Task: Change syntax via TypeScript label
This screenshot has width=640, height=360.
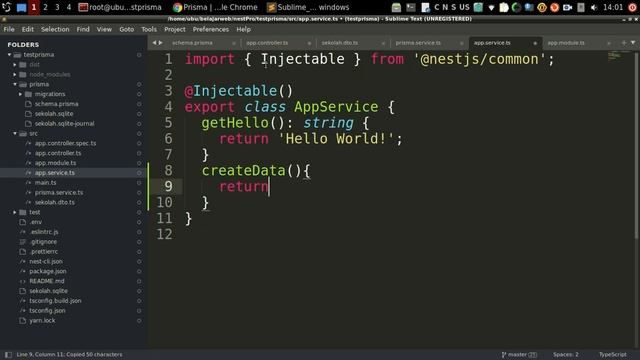Action: (612, 355)
